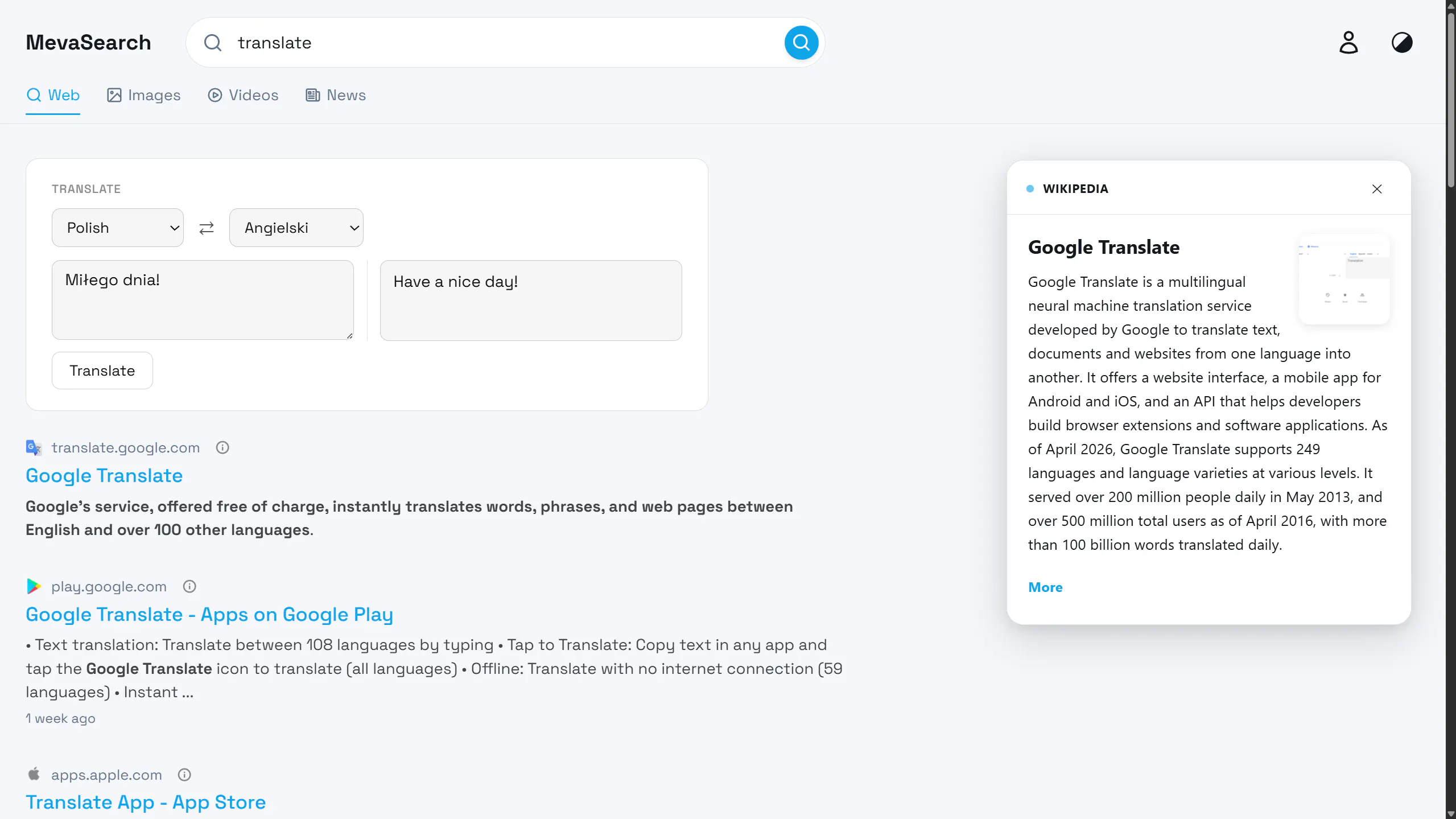Click the blue search submit button
Viewport: 1456px width, 819px height.
(x=801, y=43)
